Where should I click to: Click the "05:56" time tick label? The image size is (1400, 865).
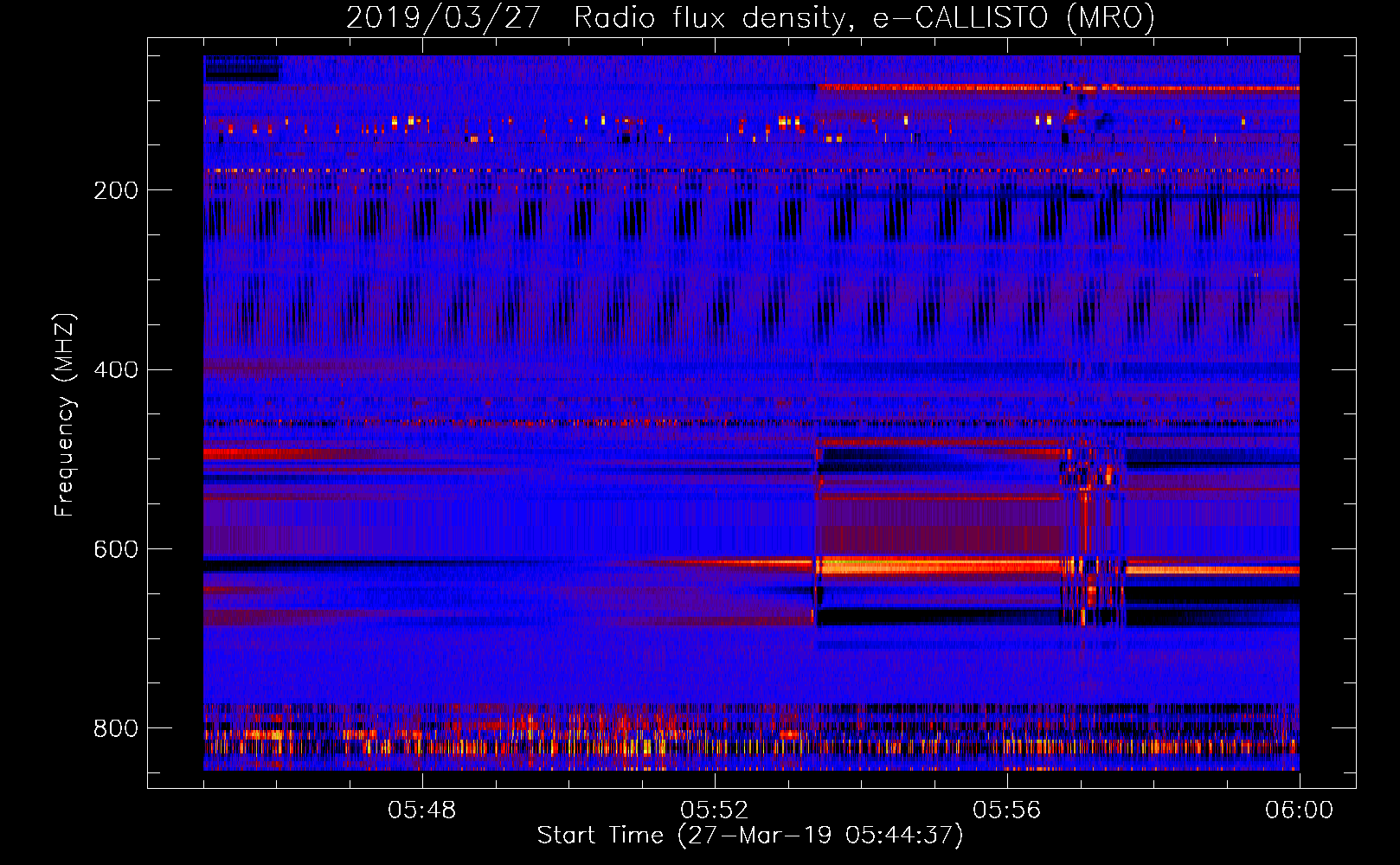1006,811
